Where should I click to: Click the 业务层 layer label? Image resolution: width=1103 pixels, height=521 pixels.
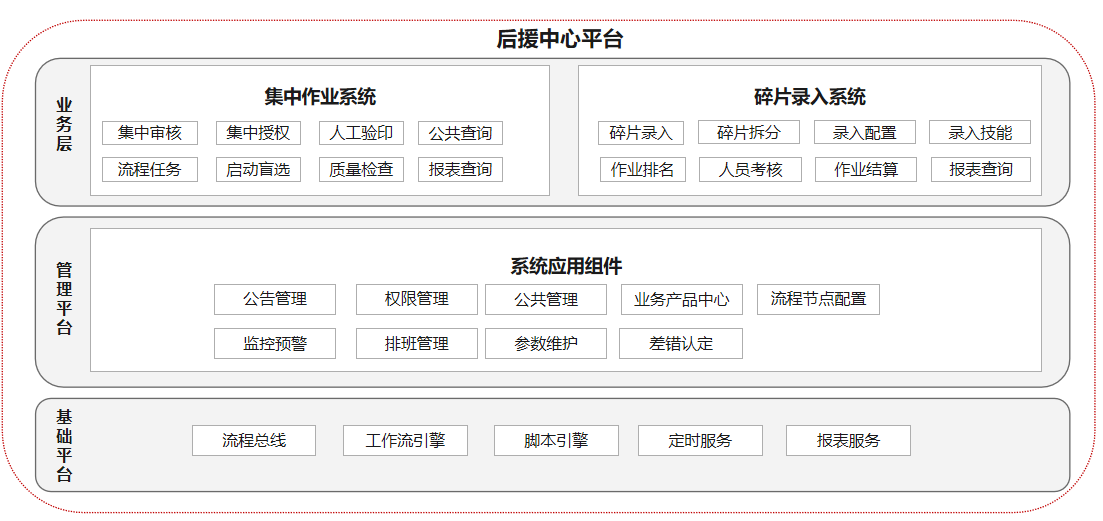64,125
